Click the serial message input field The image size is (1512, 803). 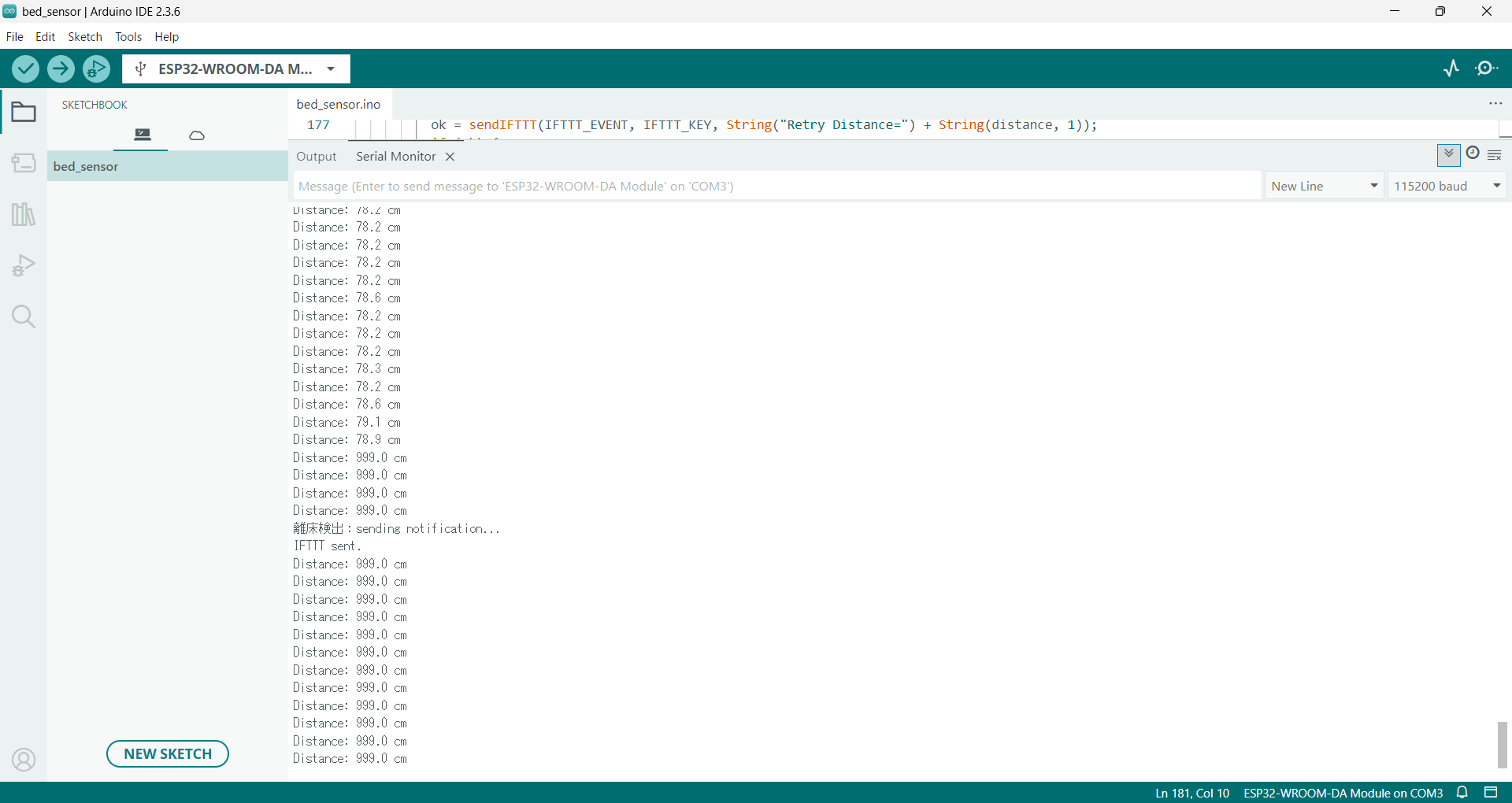click(777, 187)
